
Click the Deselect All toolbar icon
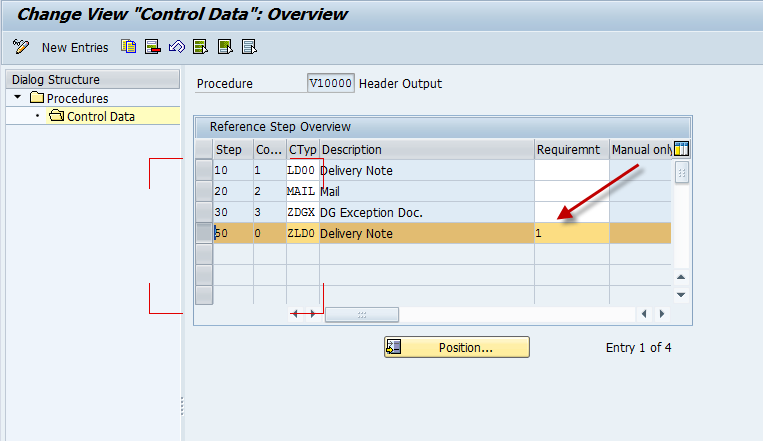(x=249, y=47)
